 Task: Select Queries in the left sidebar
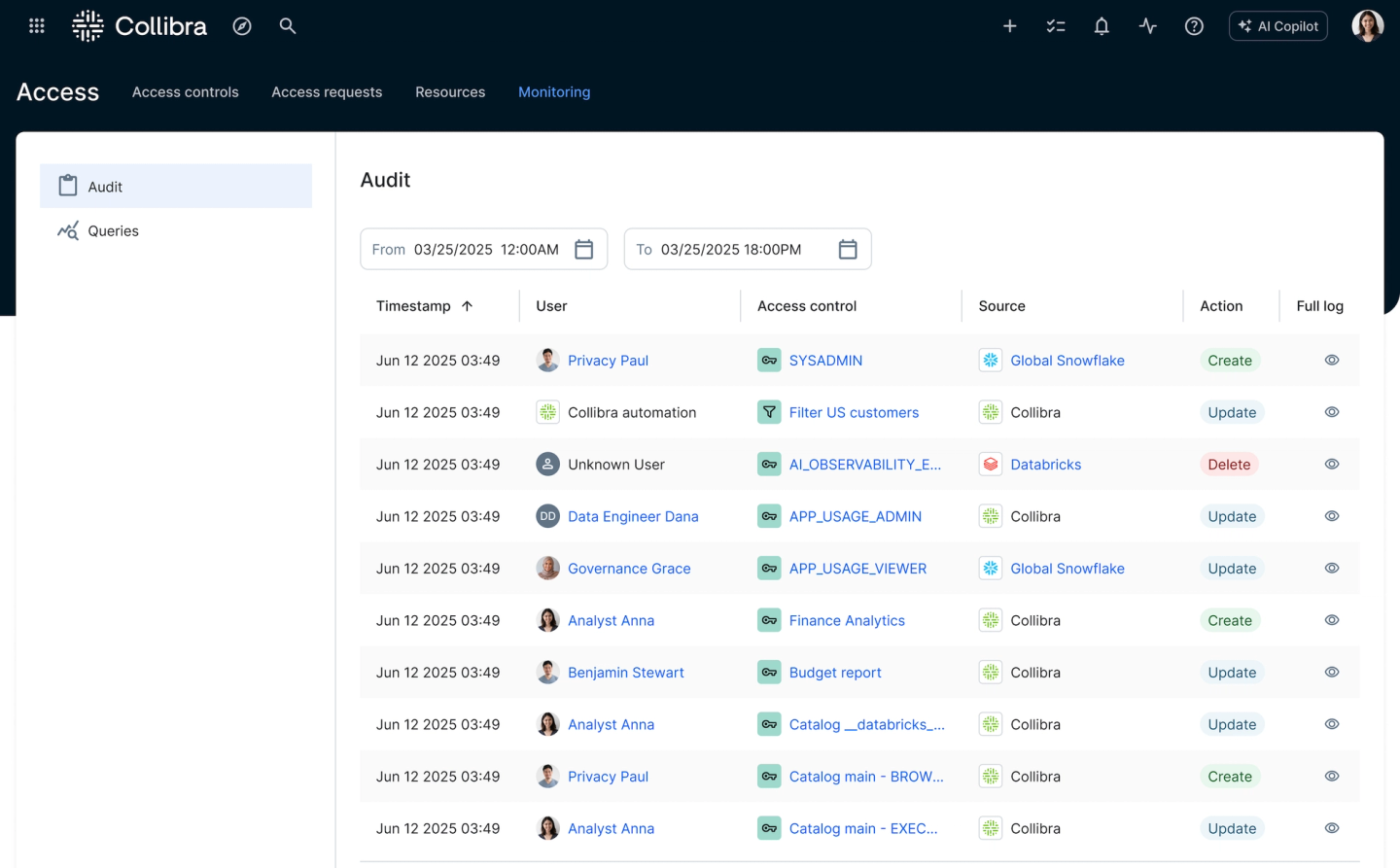(114, 231)
